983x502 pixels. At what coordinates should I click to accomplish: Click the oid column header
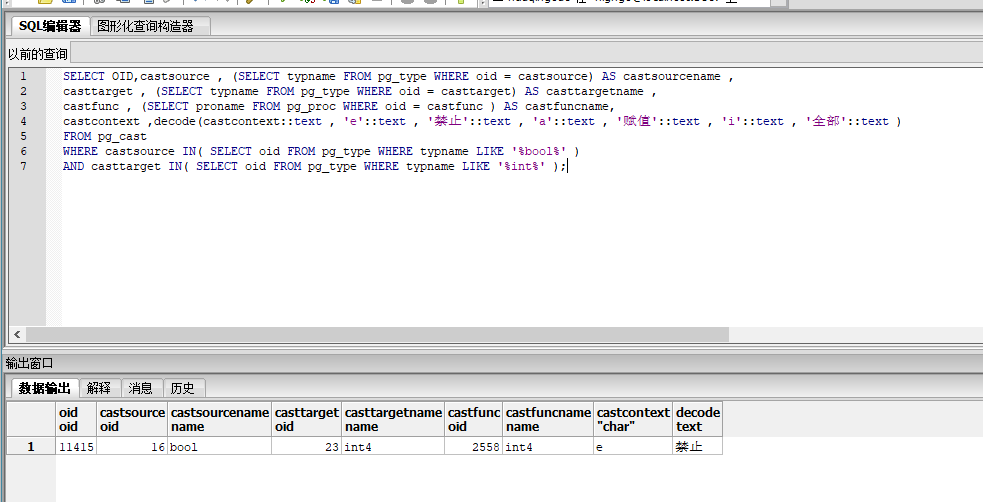(x=76, y=419)
